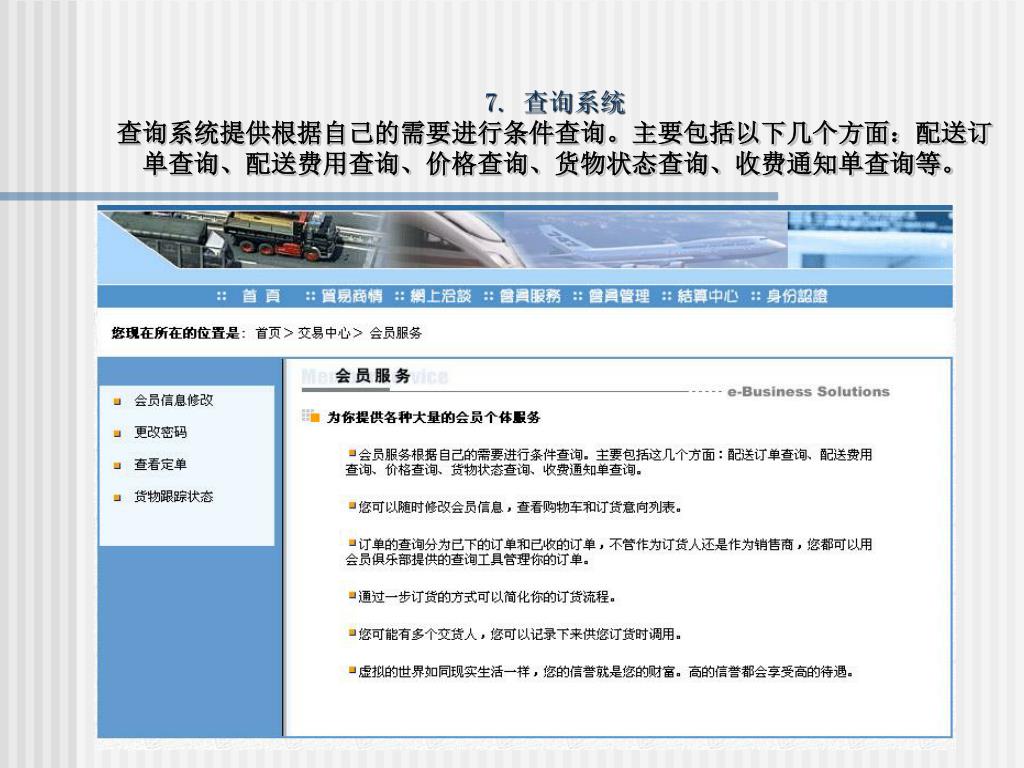This screenshot has width=1024, height=768.
Task: Open 貿易商情 navigation item
Action: (351, 296)
